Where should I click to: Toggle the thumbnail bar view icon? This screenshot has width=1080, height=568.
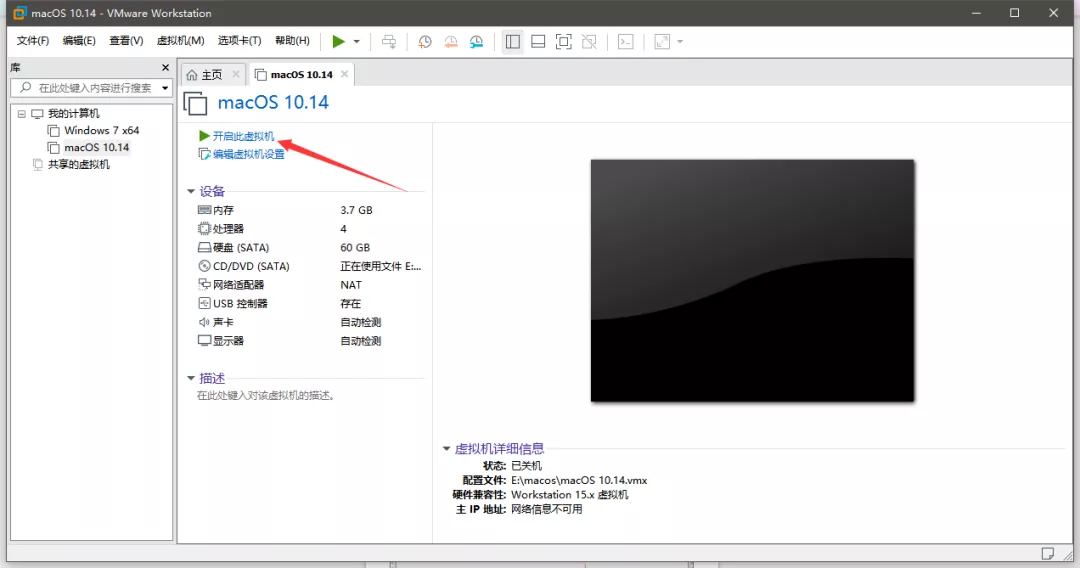538,41
